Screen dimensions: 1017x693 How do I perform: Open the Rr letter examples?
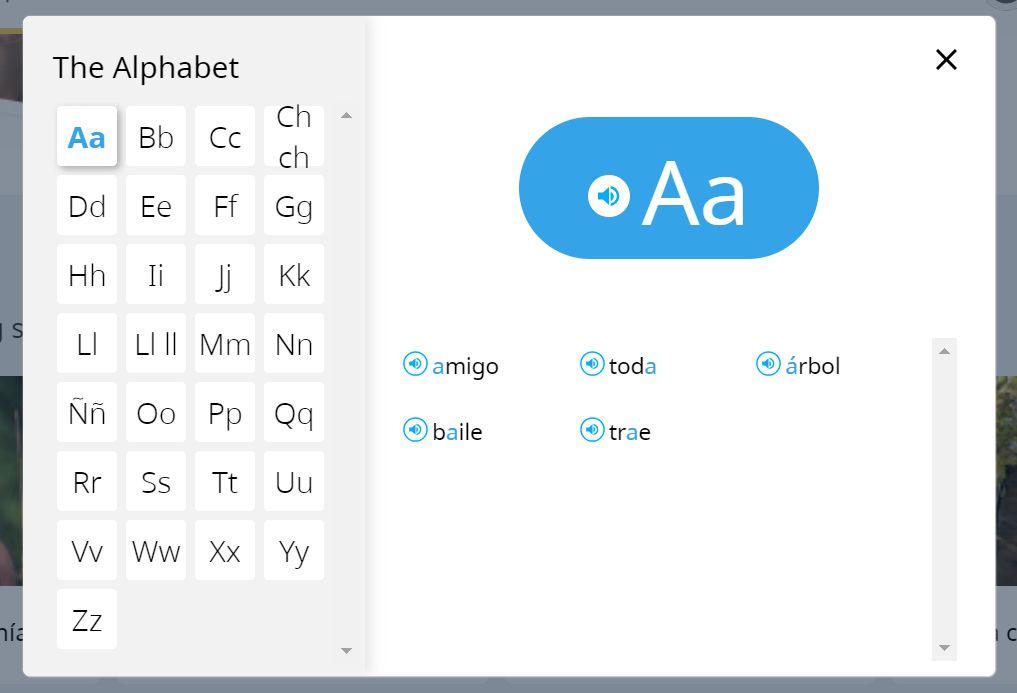(x=86, y=481)
